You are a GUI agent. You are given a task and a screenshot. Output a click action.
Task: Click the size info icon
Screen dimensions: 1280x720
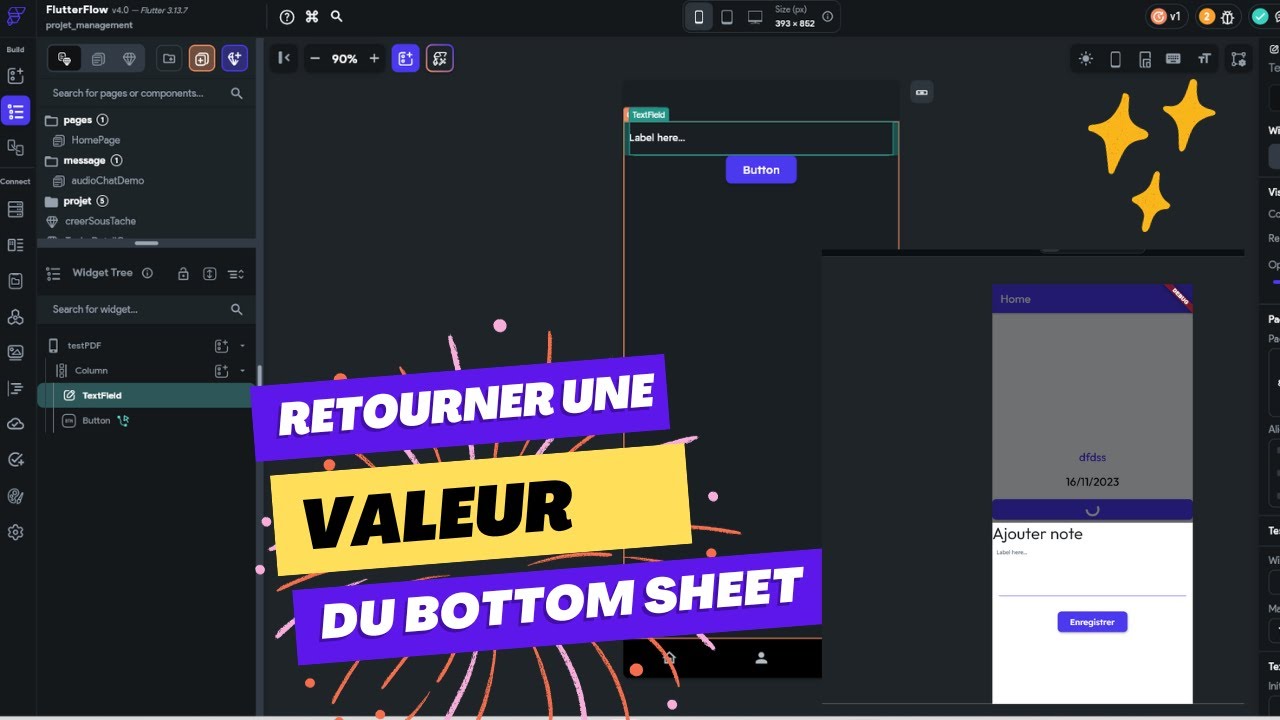(x=826, y=17)
